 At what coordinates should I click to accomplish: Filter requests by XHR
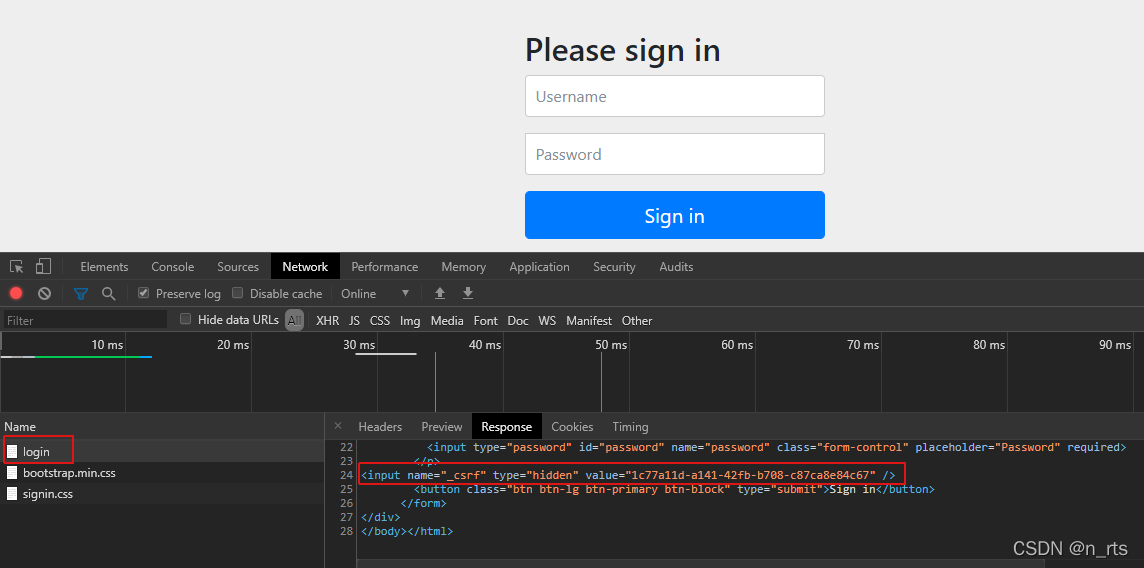328,321
